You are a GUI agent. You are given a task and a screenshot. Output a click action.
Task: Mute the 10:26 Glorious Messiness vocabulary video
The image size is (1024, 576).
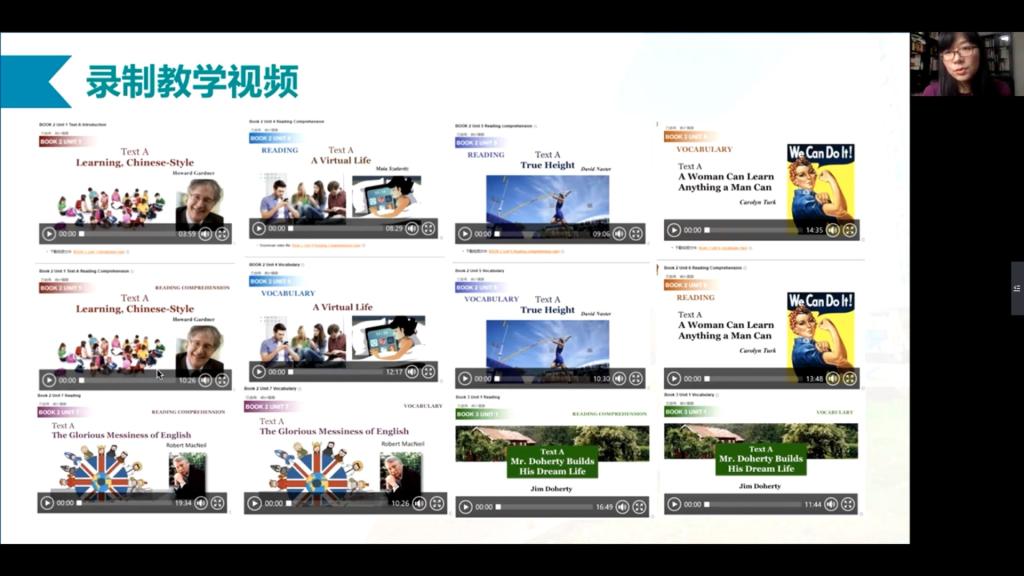click(x=420, y=504)
